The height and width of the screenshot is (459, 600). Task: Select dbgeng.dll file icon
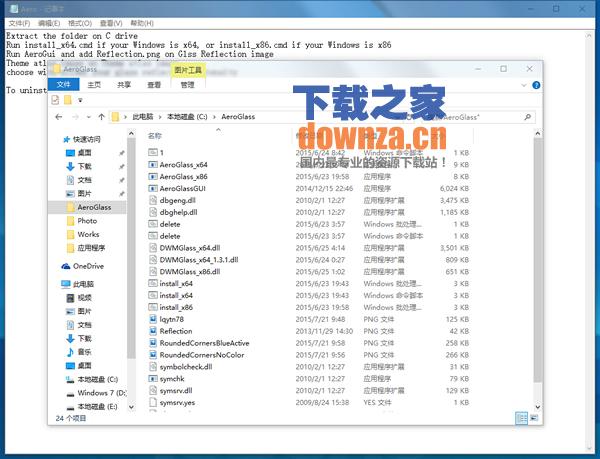click(153, 200)
